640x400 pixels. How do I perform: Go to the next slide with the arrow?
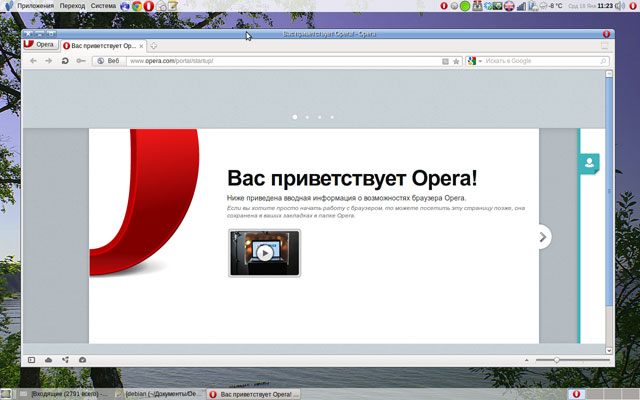pyautogui.click(x=544, y=237)
